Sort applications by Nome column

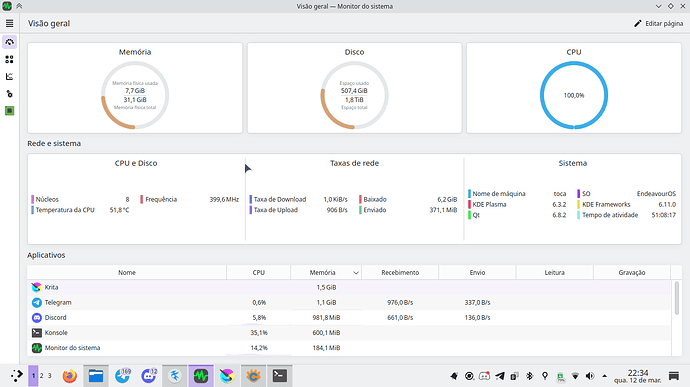coord(127,273)
